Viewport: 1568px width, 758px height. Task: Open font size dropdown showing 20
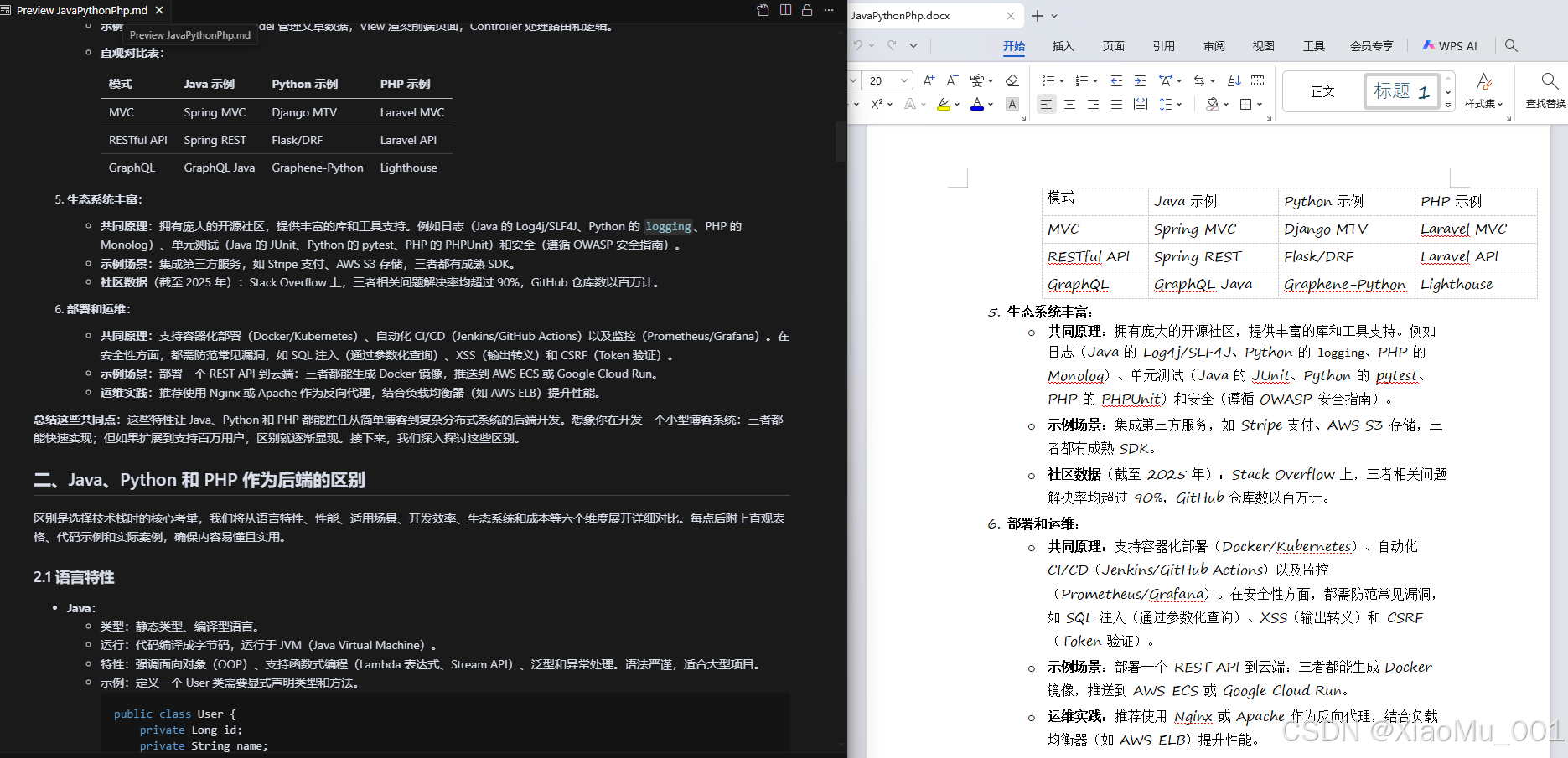904,80
